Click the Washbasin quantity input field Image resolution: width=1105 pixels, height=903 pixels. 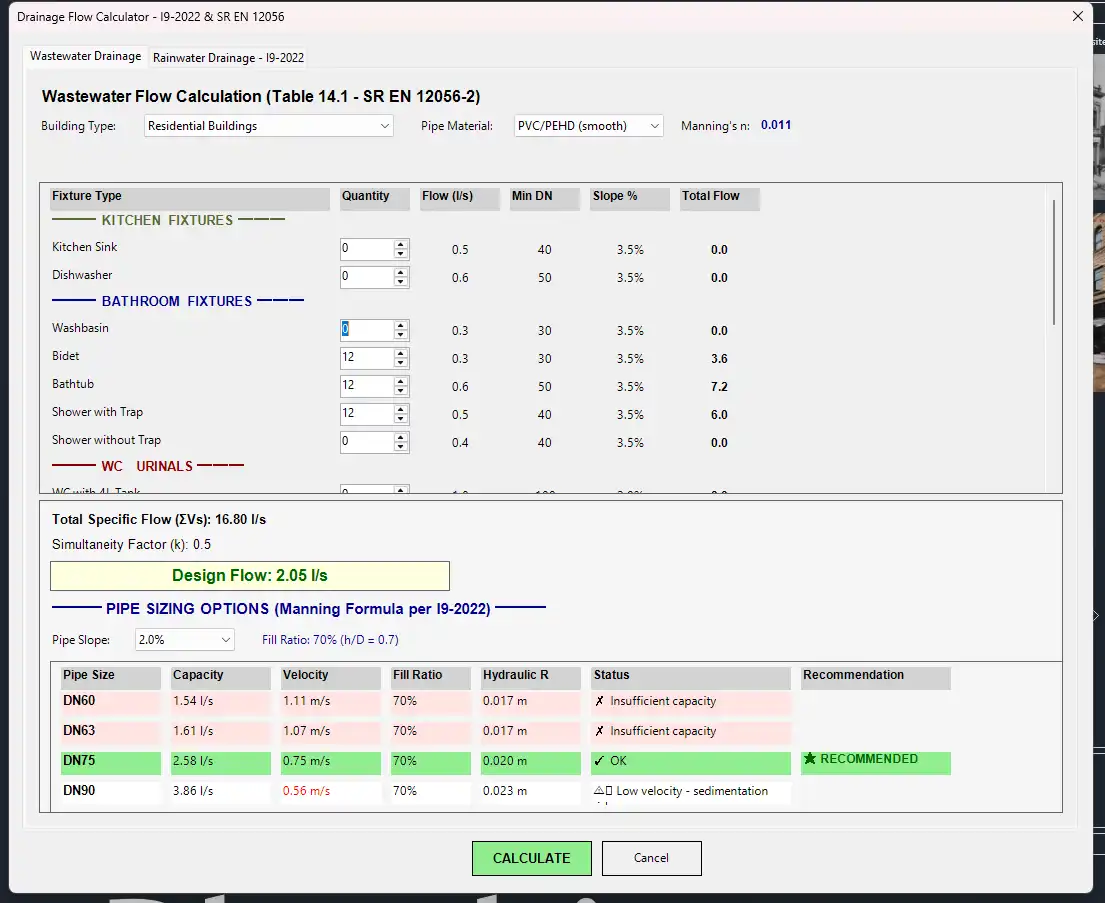tap(366, 330)
